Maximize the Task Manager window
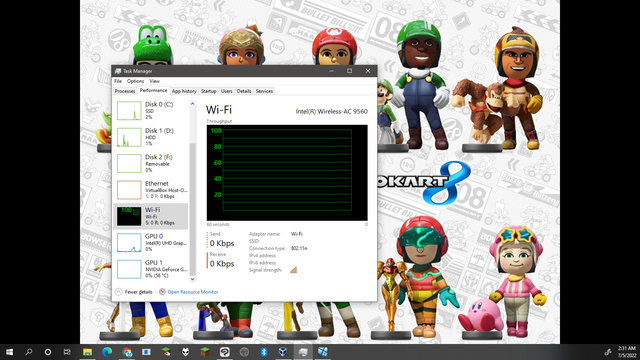 pos(349,71)
